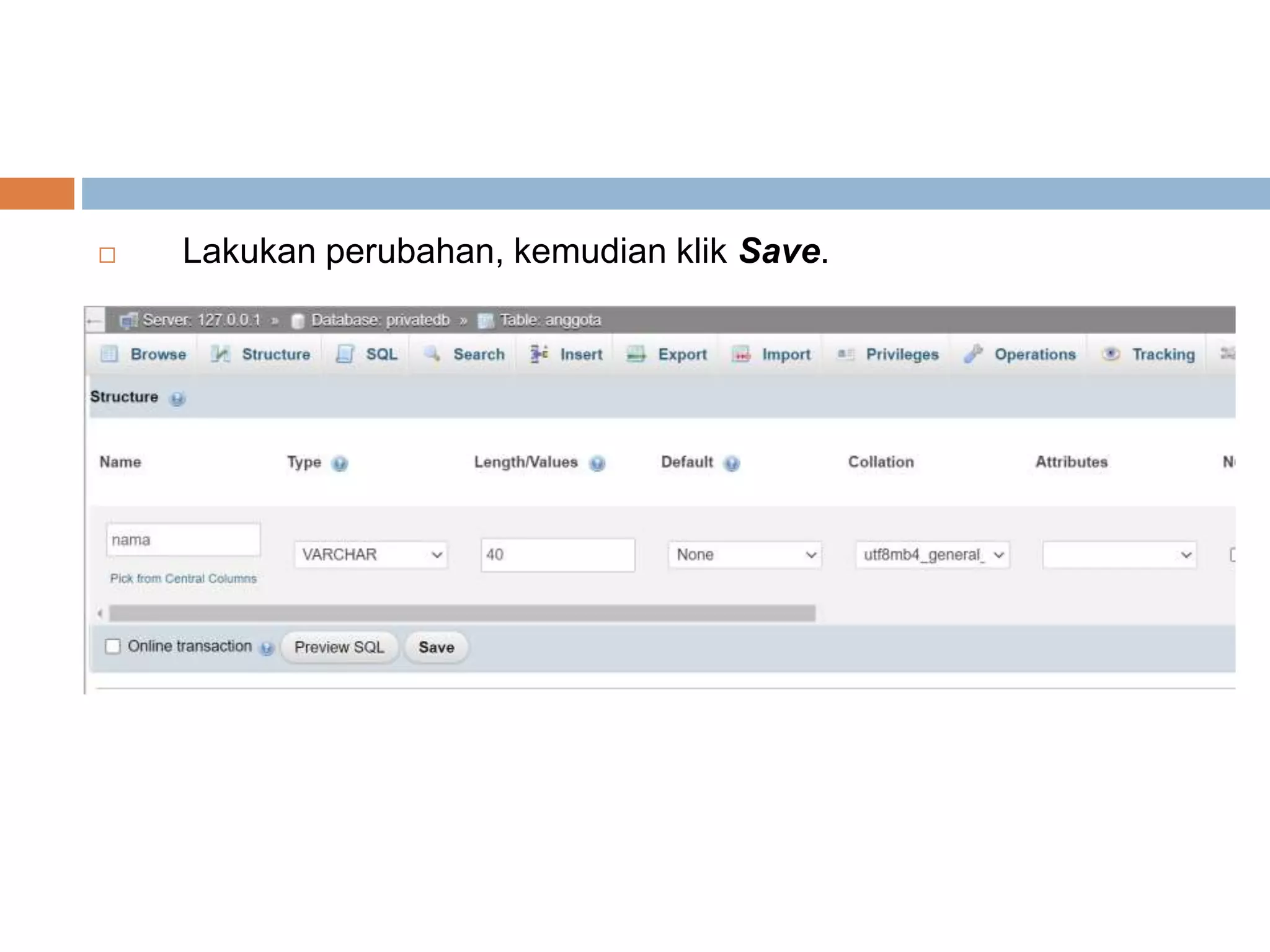
Task: Go to the Export tab
Action: point(667,355)
